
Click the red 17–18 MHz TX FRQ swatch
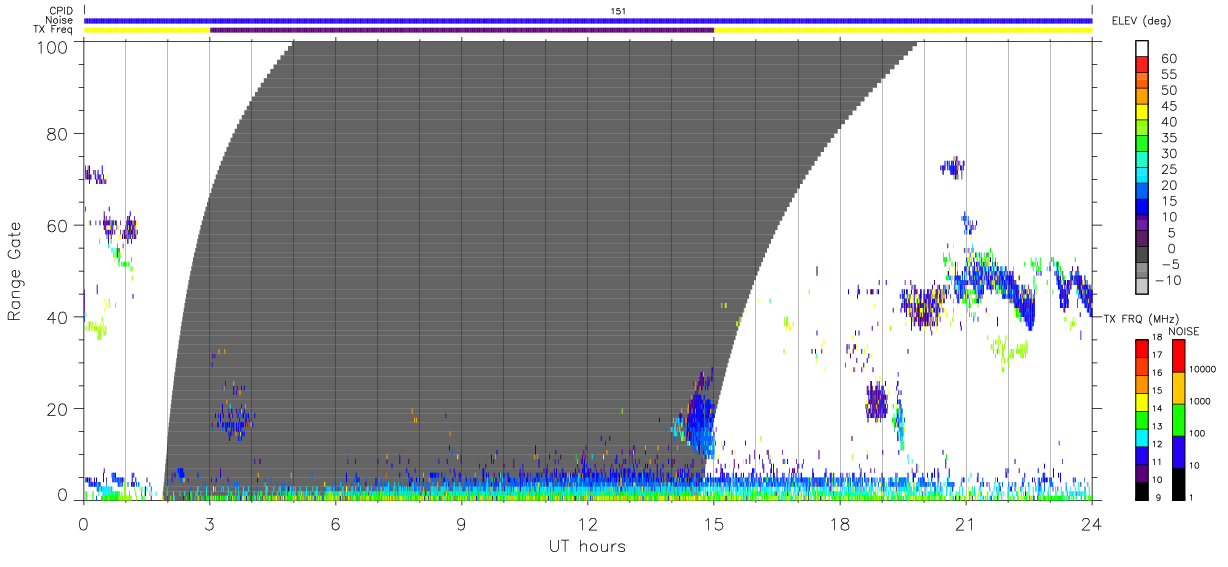click(x=1141, y=349)
